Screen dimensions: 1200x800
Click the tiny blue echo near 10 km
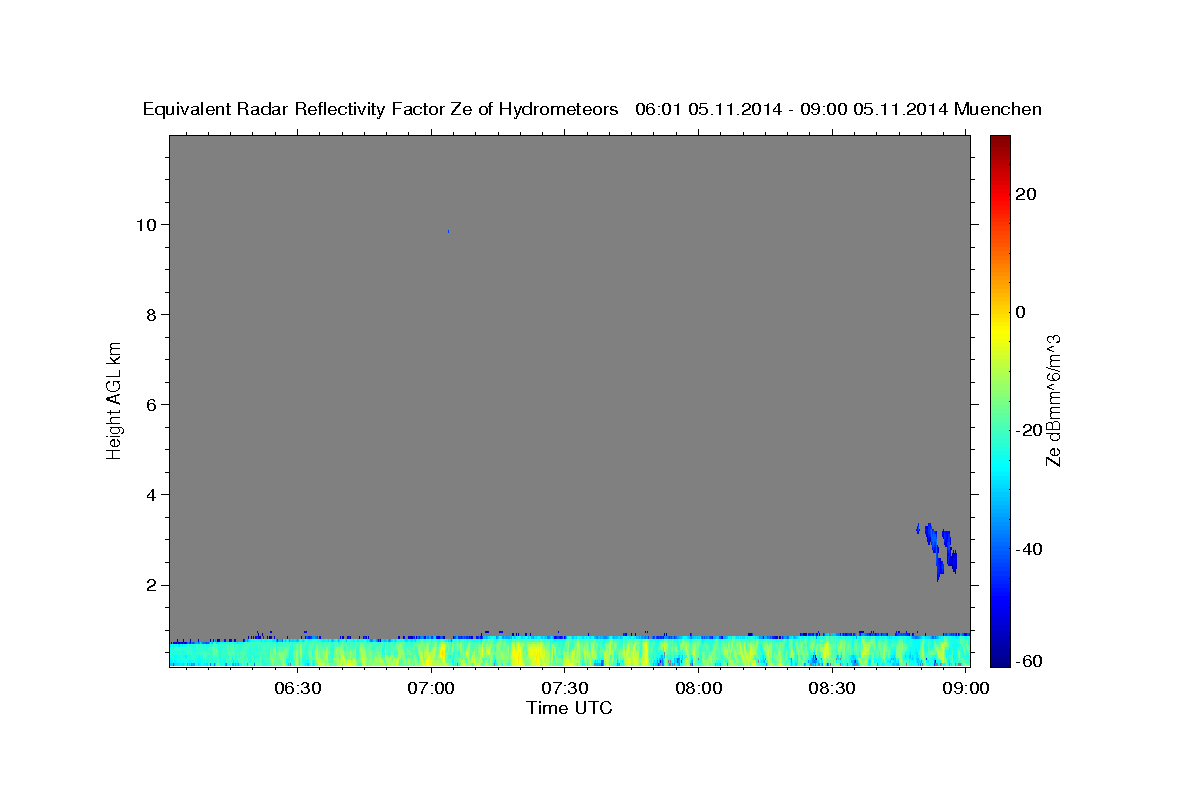[448, 231]
